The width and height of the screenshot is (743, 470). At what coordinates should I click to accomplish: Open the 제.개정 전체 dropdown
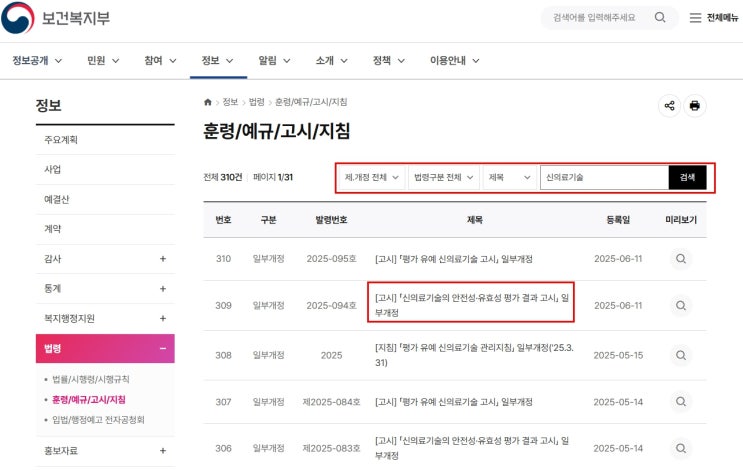(372, 177)
